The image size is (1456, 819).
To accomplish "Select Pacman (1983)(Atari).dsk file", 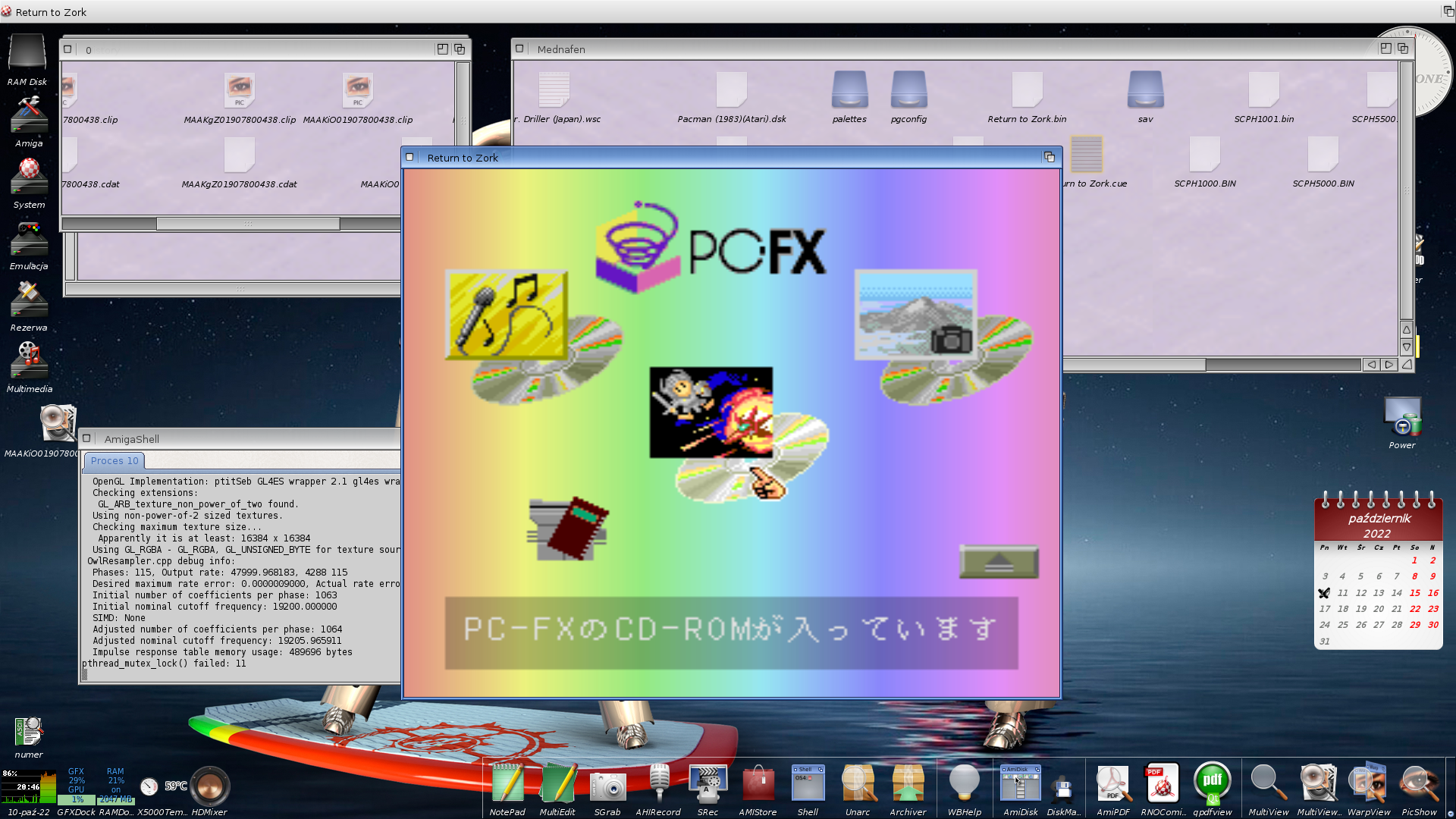I will tap(732, 97).
